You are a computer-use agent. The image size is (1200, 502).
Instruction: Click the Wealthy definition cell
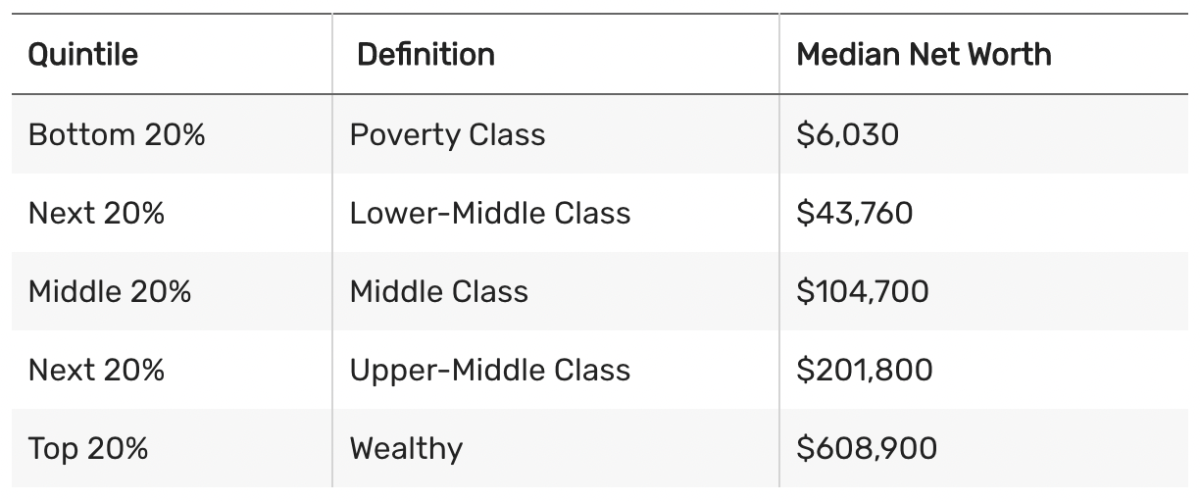coord(406,449)
